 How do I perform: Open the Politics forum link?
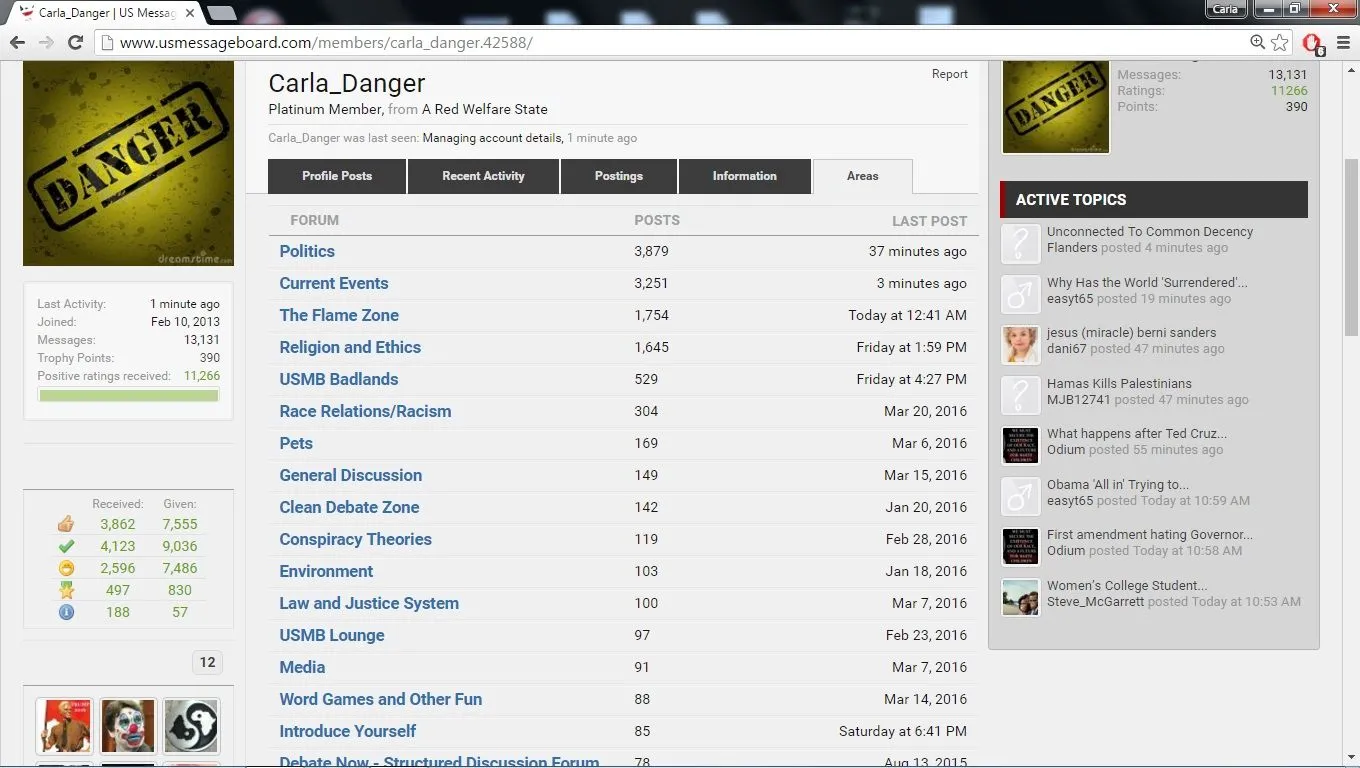(x=307, y=251)
